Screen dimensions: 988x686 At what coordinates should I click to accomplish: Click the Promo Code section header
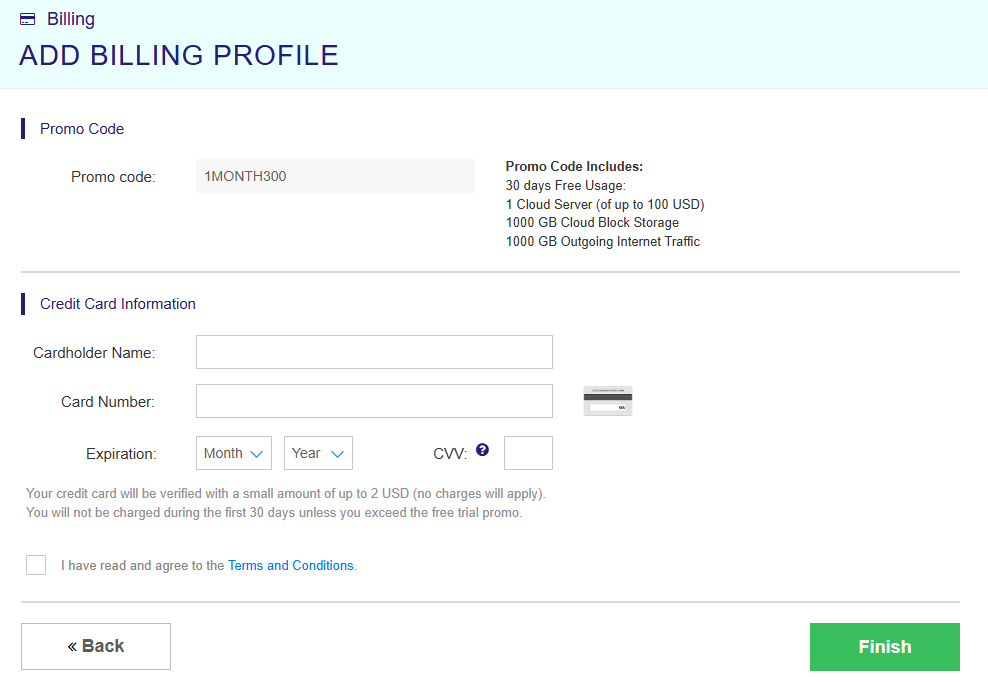(82, 129)
